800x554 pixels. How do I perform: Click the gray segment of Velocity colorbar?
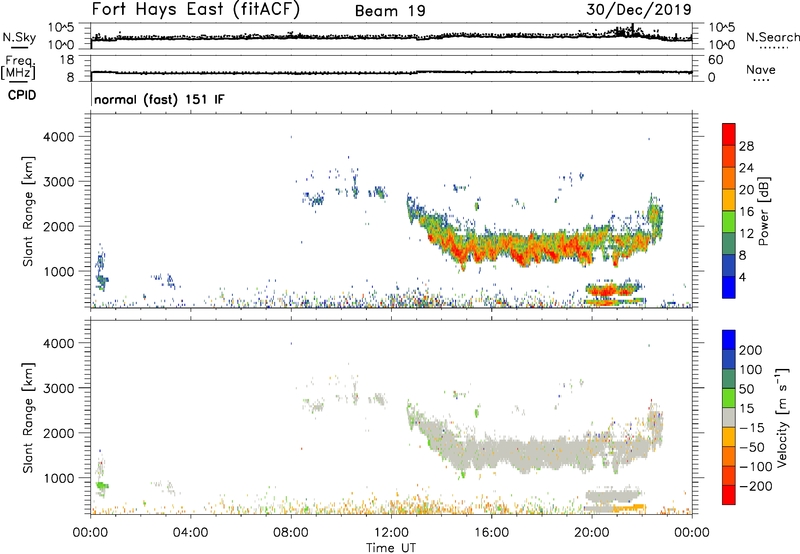[729, 417]
